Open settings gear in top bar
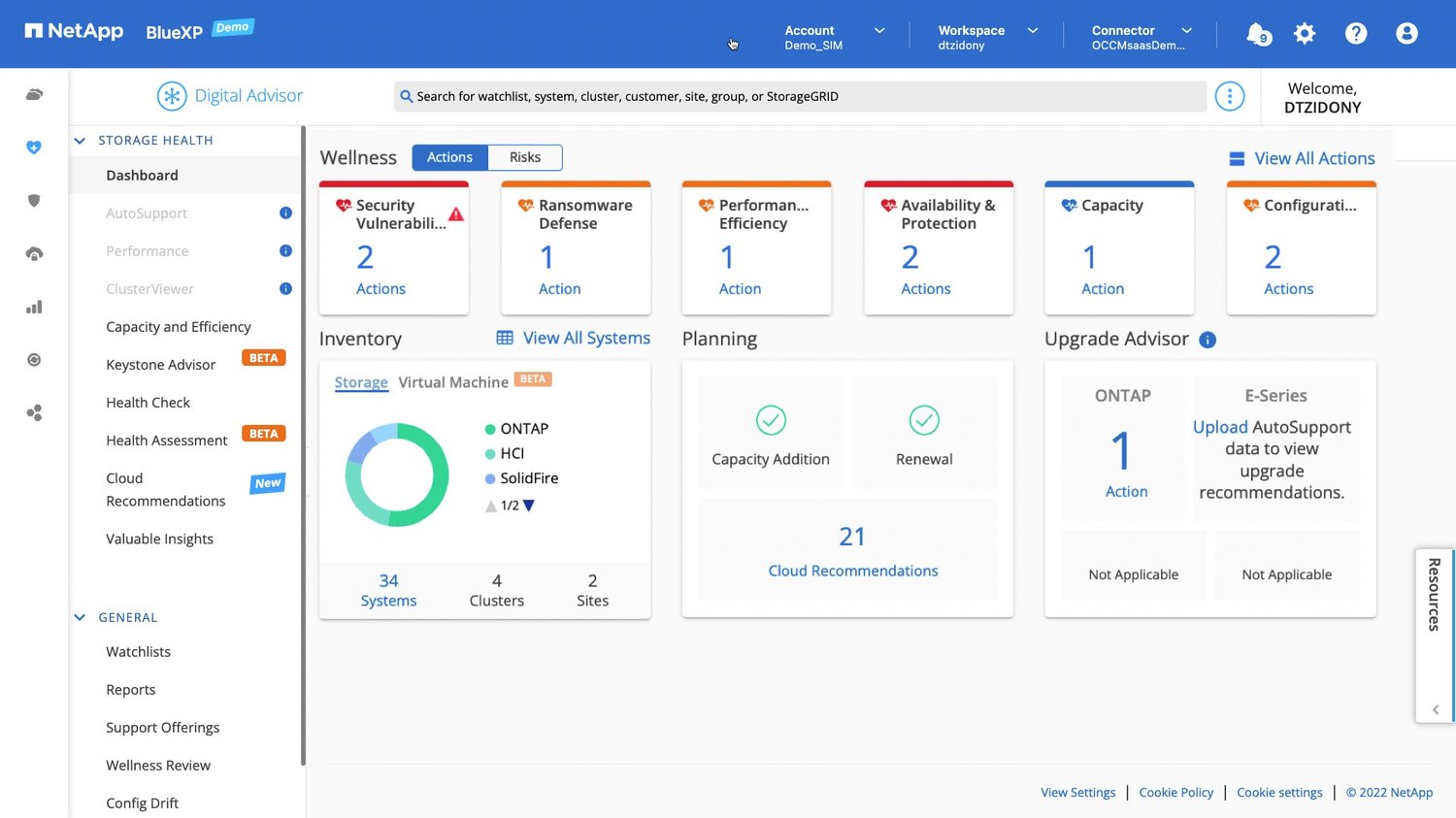The width and height of the screenshot is (1456, 818). 1305,34
